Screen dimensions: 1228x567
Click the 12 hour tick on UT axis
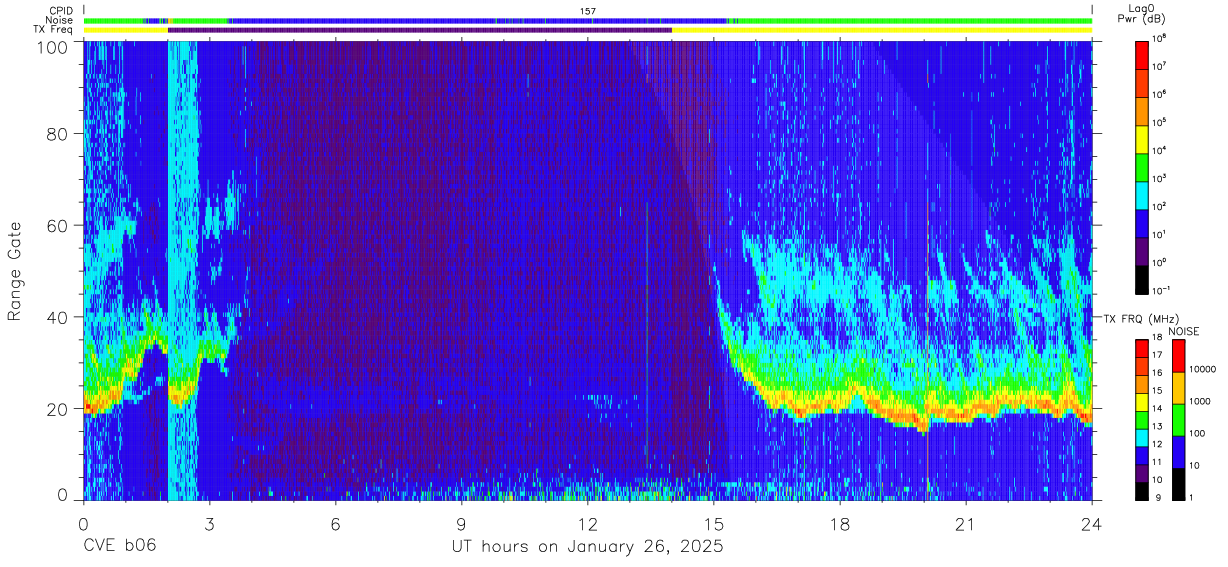[x=588, y=523]
